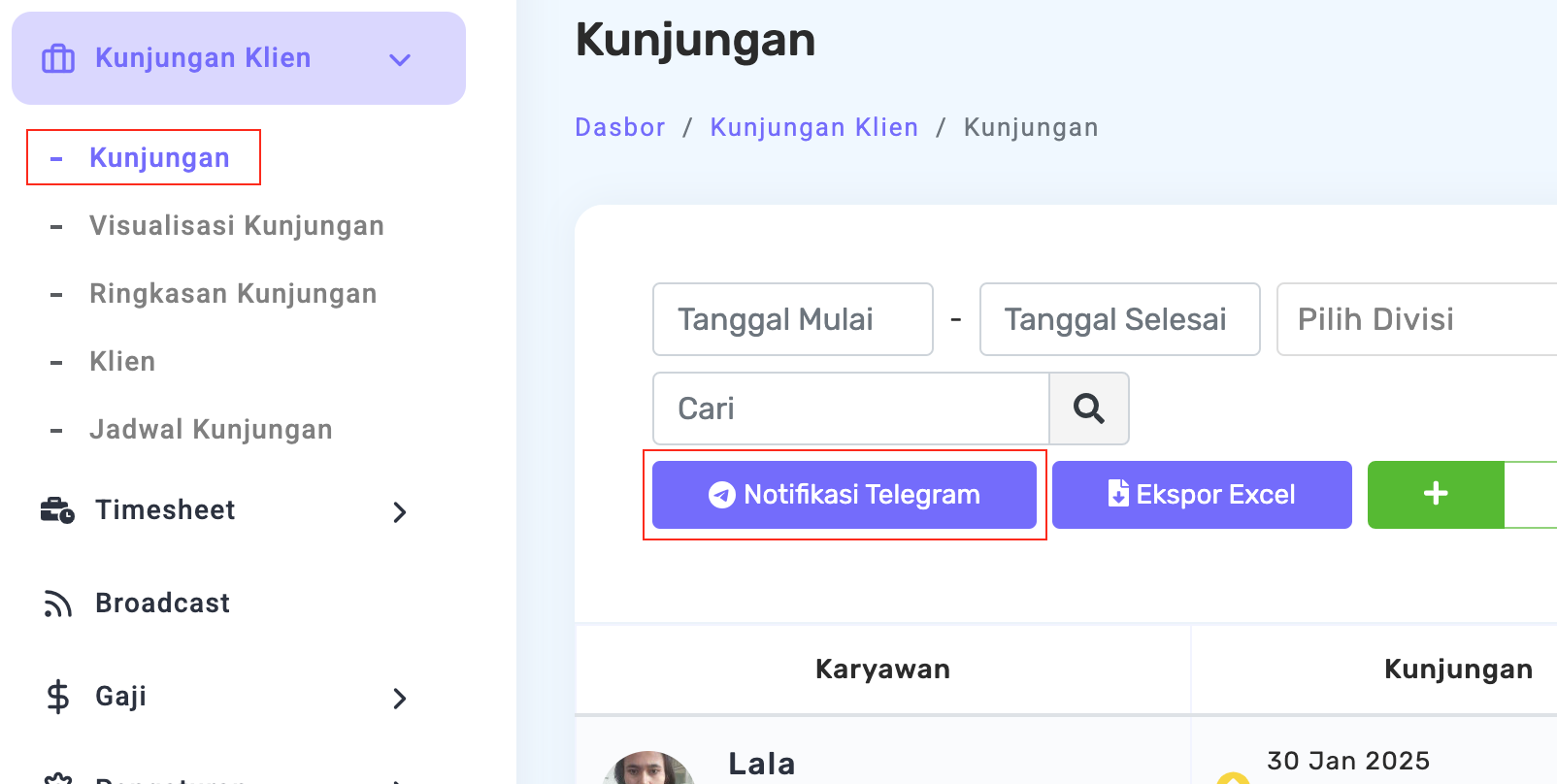1557x784 pixels.
Task: Click the Excel file download icon
Action: 1118,493
